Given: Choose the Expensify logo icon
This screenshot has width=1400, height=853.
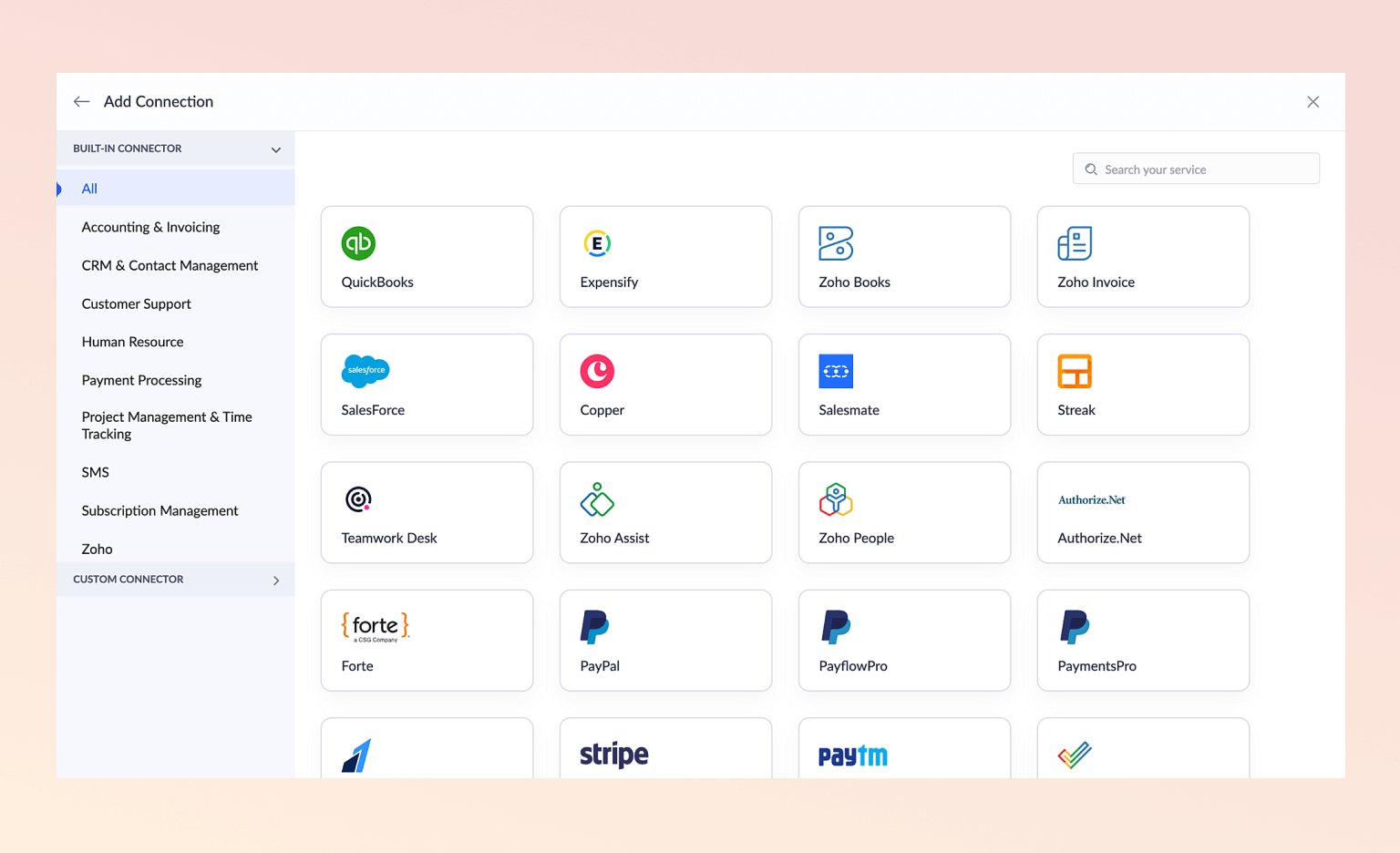Looking at the screenshot, I should (x=597, y=243).
